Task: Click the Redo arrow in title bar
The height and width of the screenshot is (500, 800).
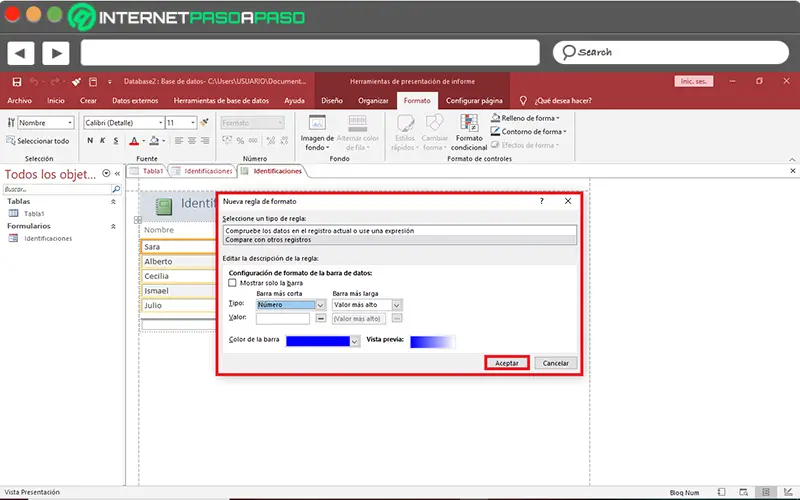Action: click(55, 82)
